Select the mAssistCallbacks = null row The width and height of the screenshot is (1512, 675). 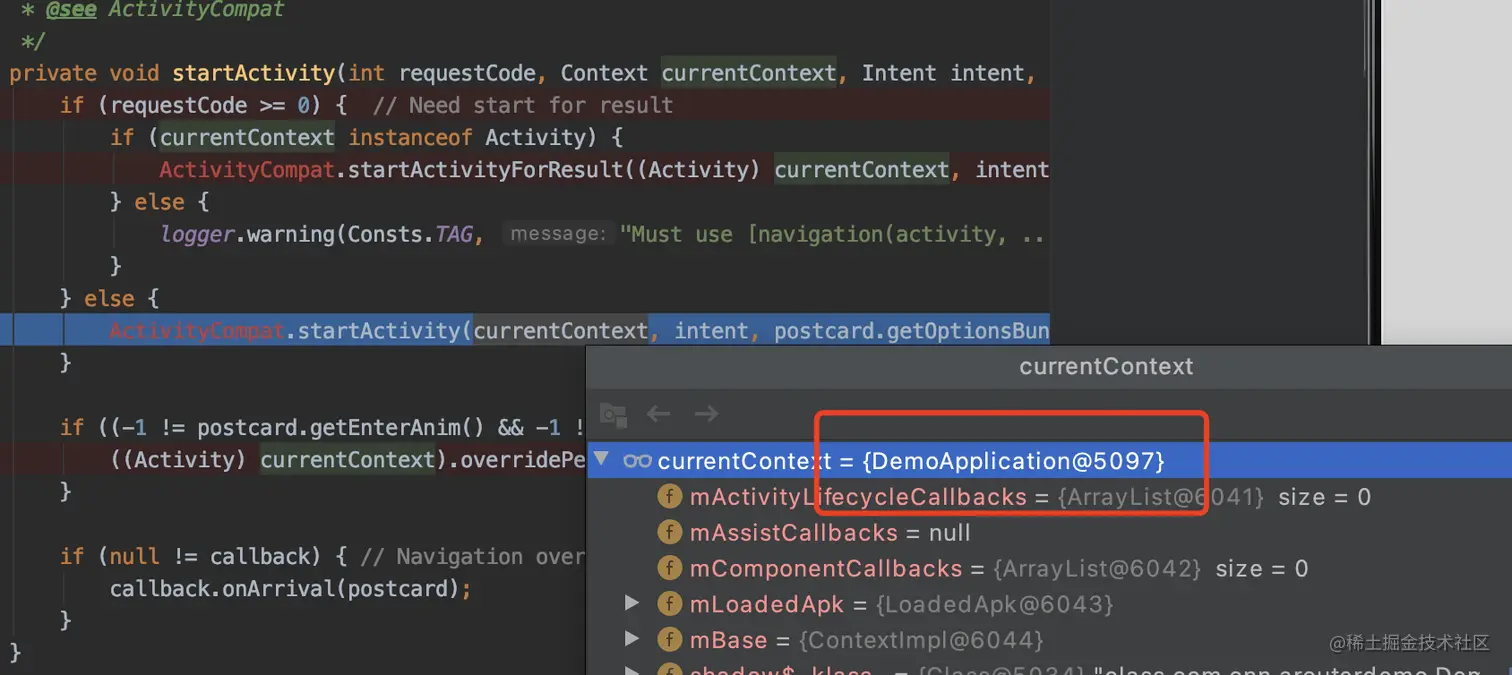tap(1049, 533)
